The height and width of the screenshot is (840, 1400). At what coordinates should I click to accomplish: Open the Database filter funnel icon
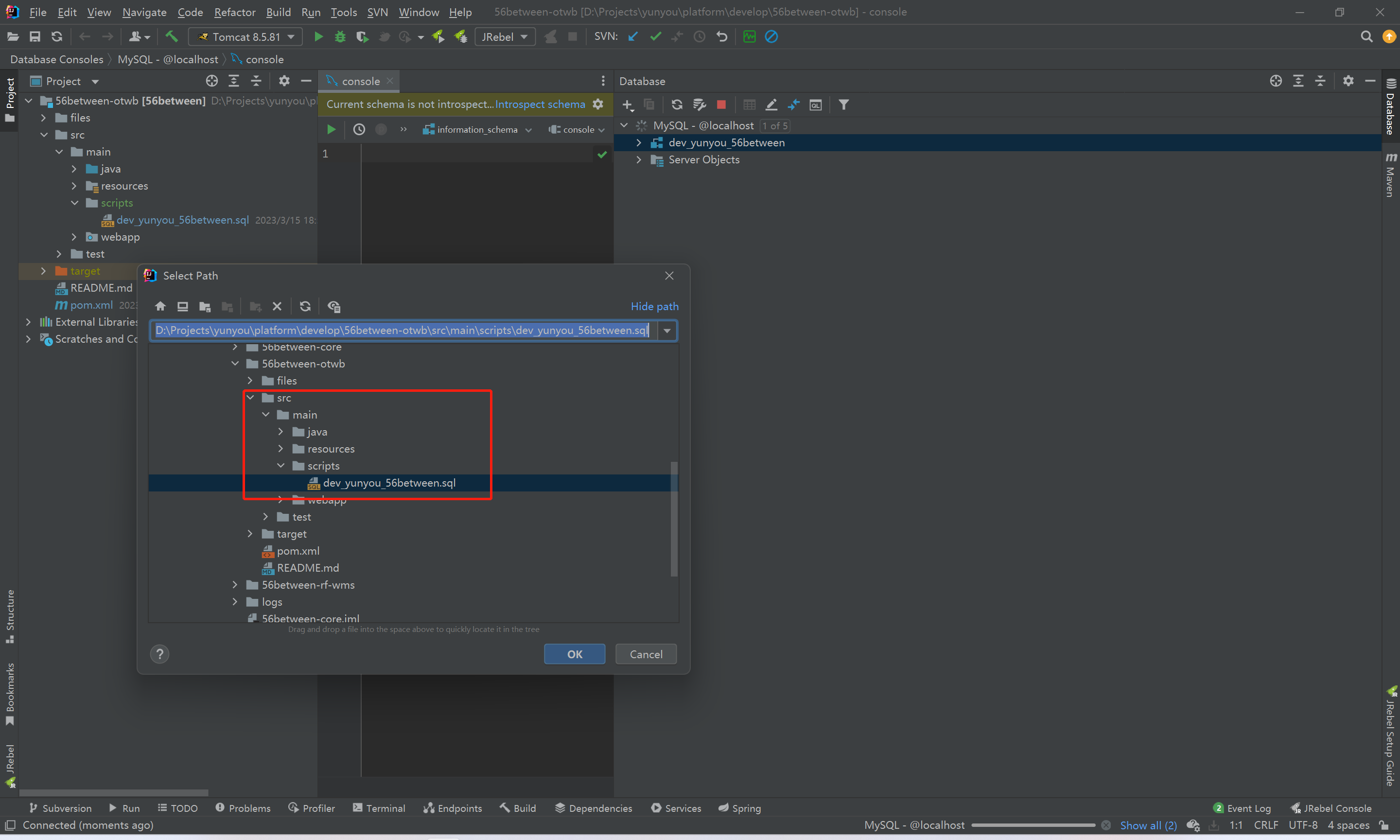coord(843,105)
